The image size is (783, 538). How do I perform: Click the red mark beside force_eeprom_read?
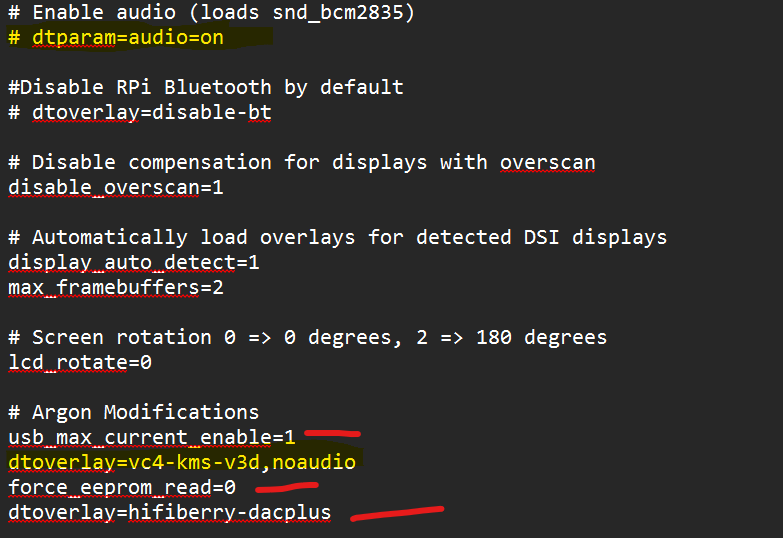(287, 487)
